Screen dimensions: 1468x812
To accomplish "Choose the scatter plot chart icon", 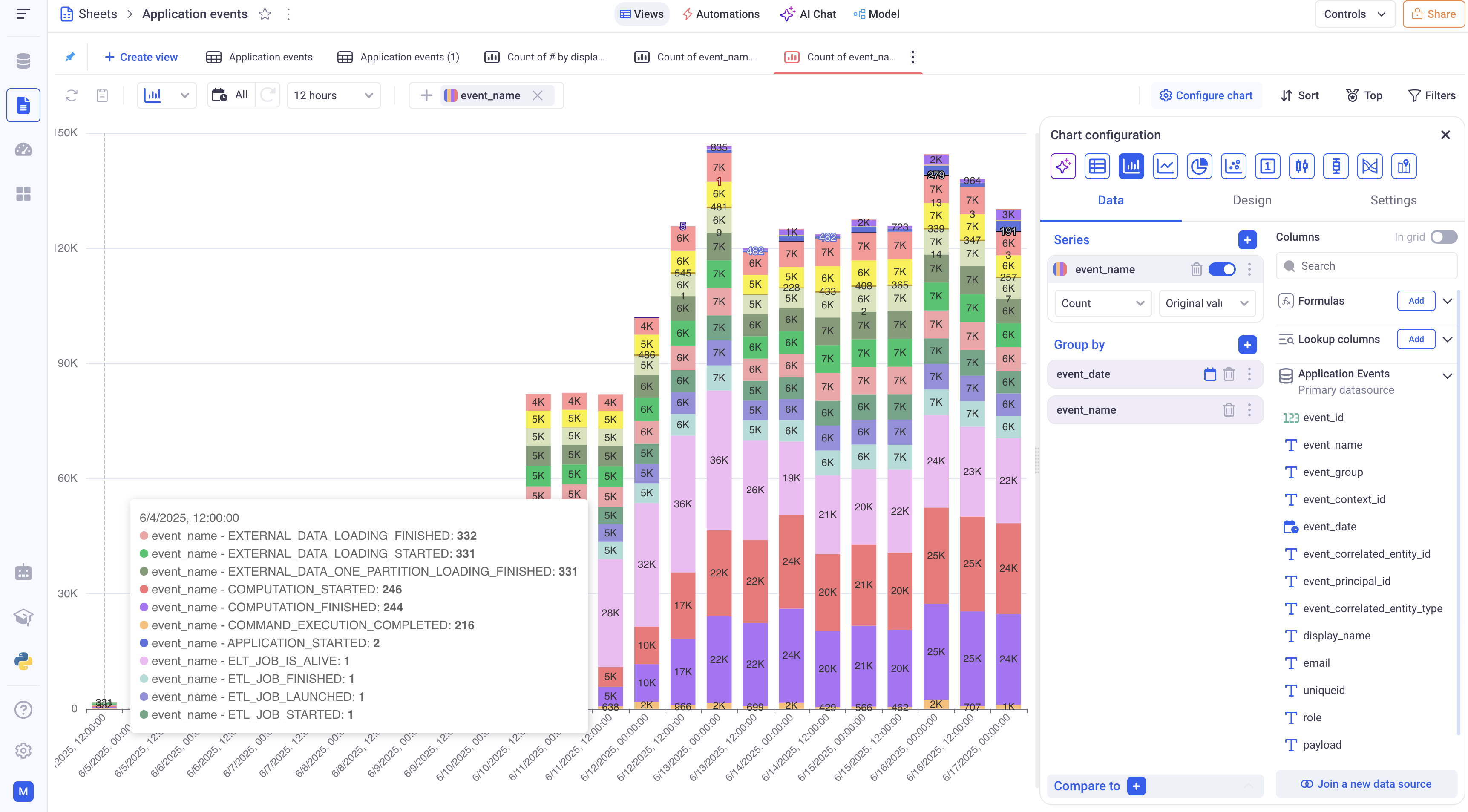I will [1233, 167].
